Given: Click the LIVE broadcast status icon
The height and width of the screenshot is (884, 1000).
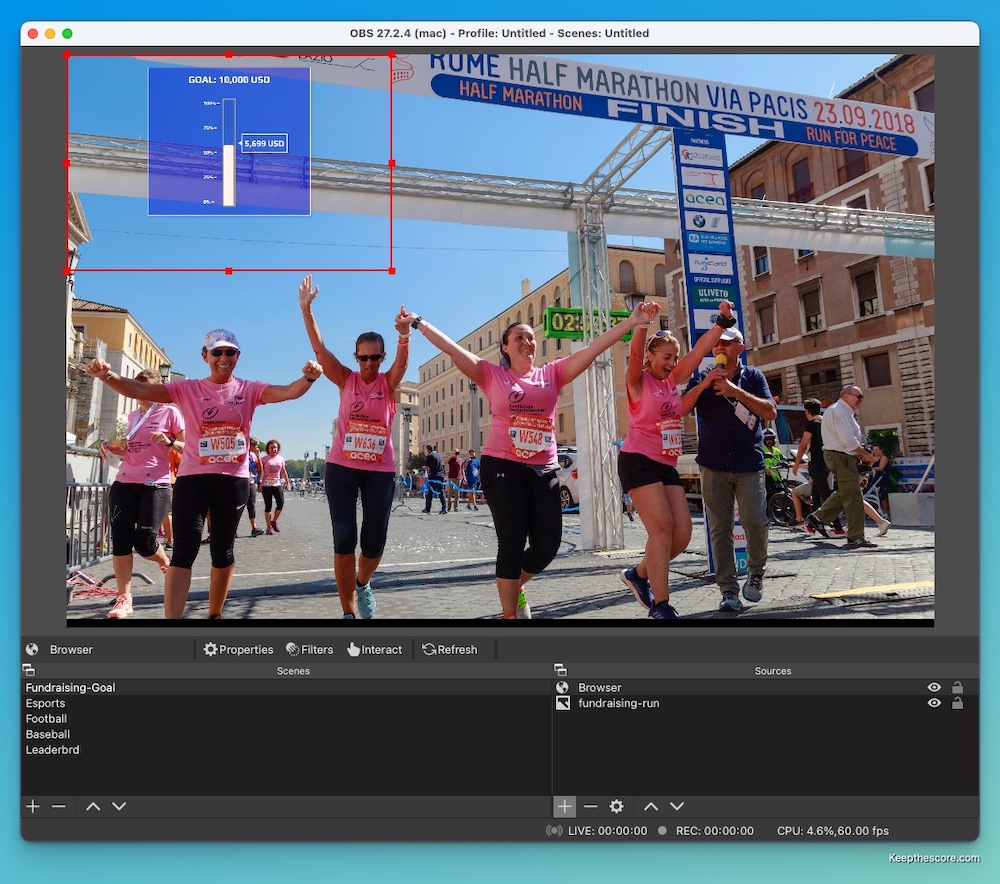Looking at the screenshot, I should click(554, 830).
